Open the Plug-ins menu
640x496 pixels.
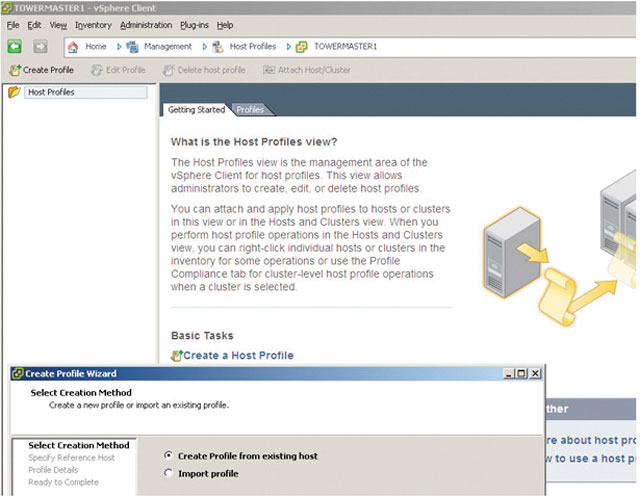point(194,25)
